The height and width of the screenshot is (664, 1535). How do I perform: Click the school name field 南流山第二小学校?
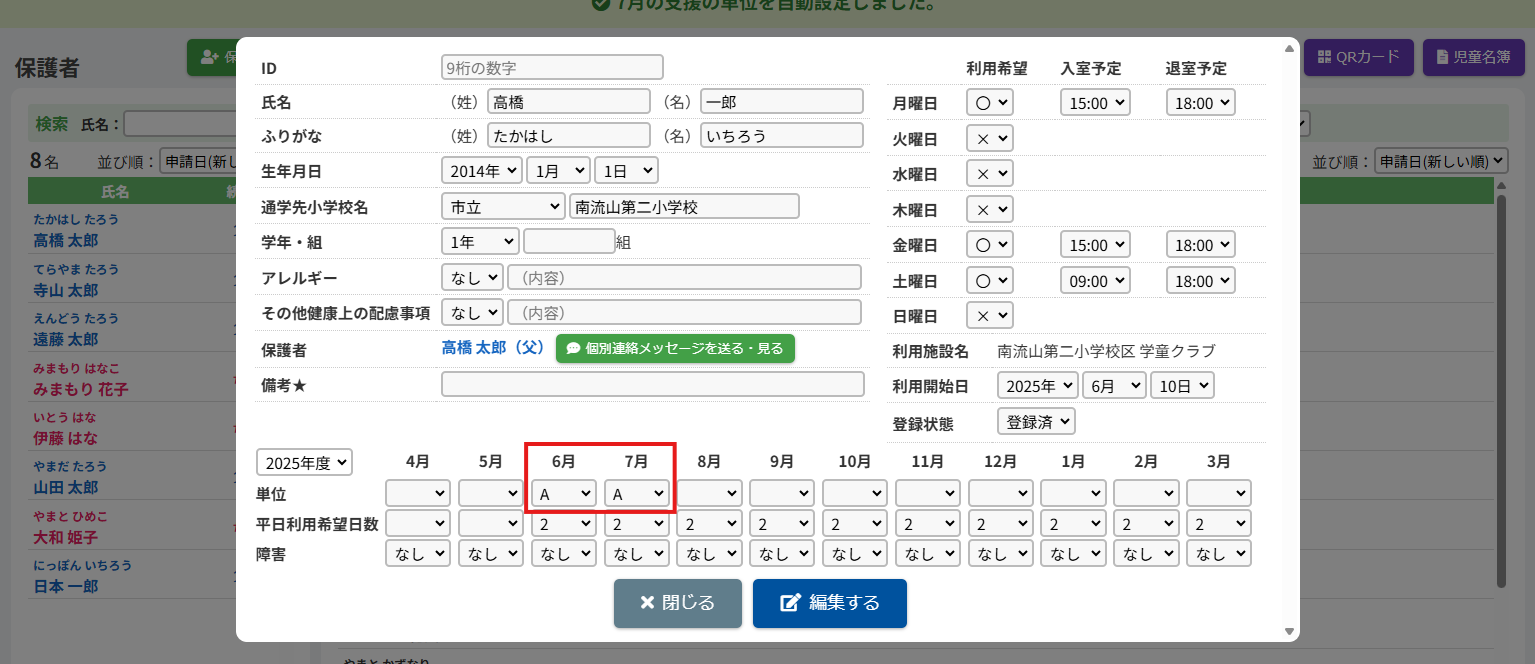pos(684,206)
